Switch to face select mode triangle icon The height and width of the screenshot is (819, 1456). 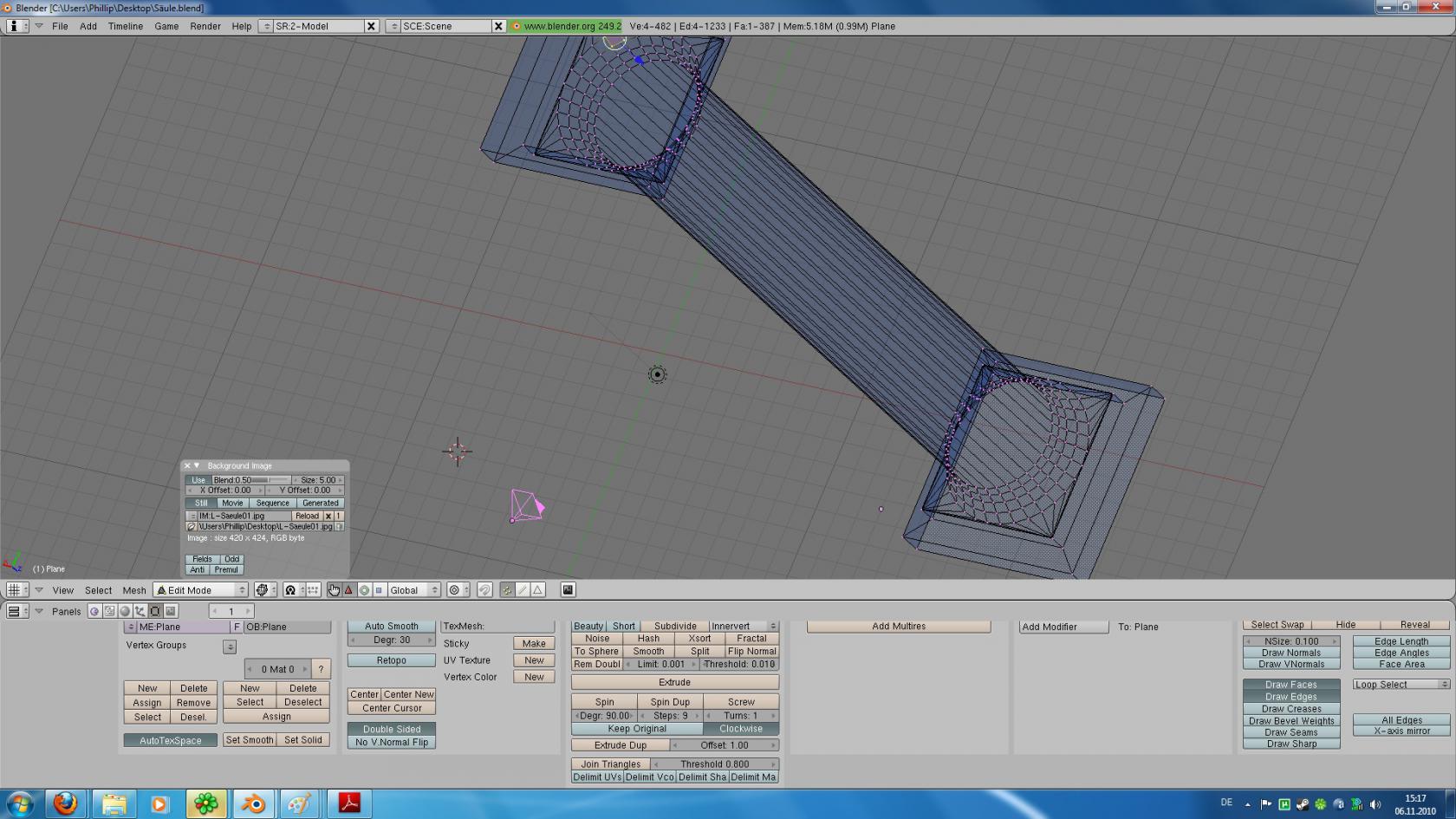(x=538, y=590)
